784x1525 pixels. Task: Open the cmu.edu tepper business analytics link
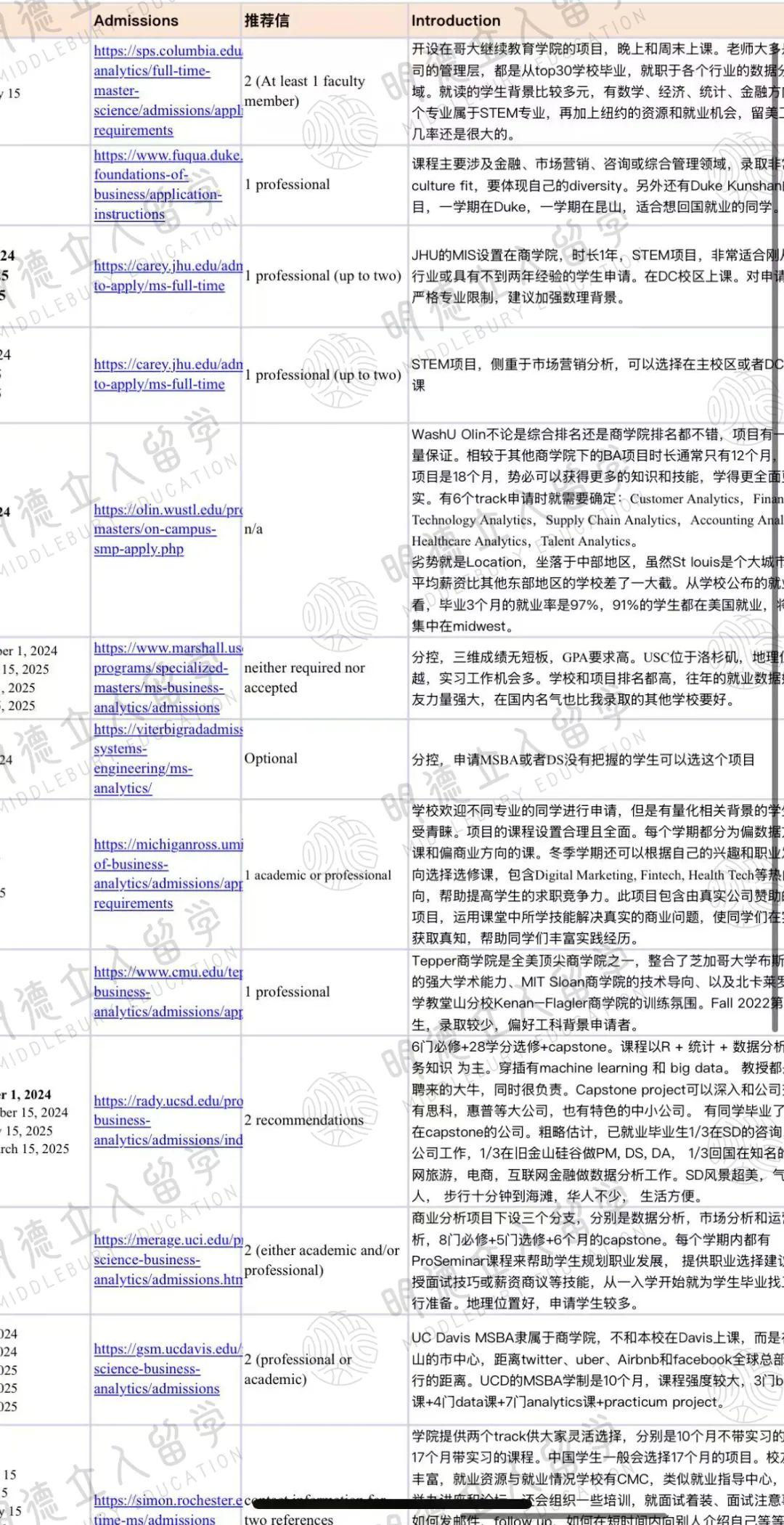(168, 991)
